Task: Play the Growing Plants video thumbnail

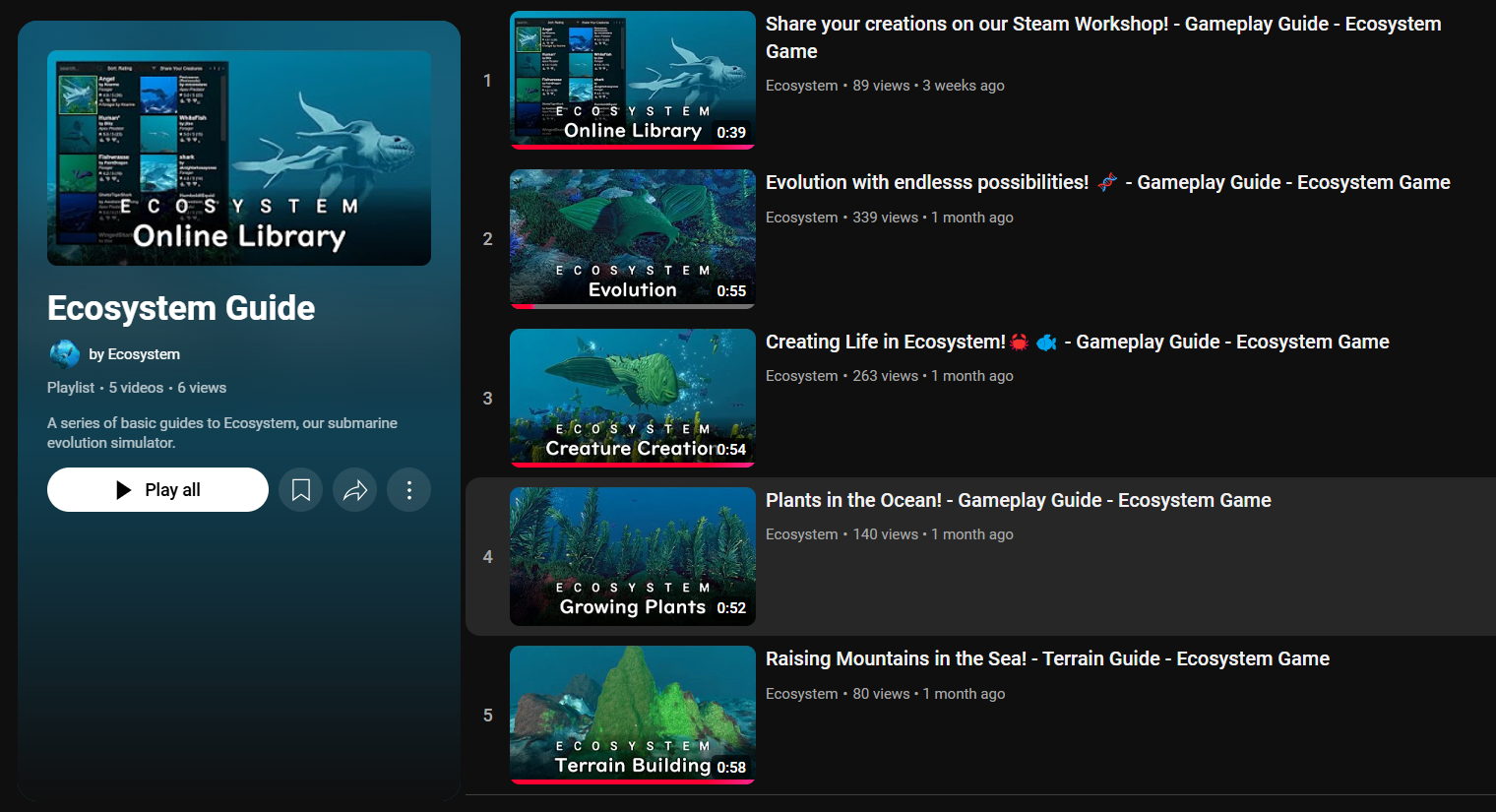Action: click(x=633, y=556)
